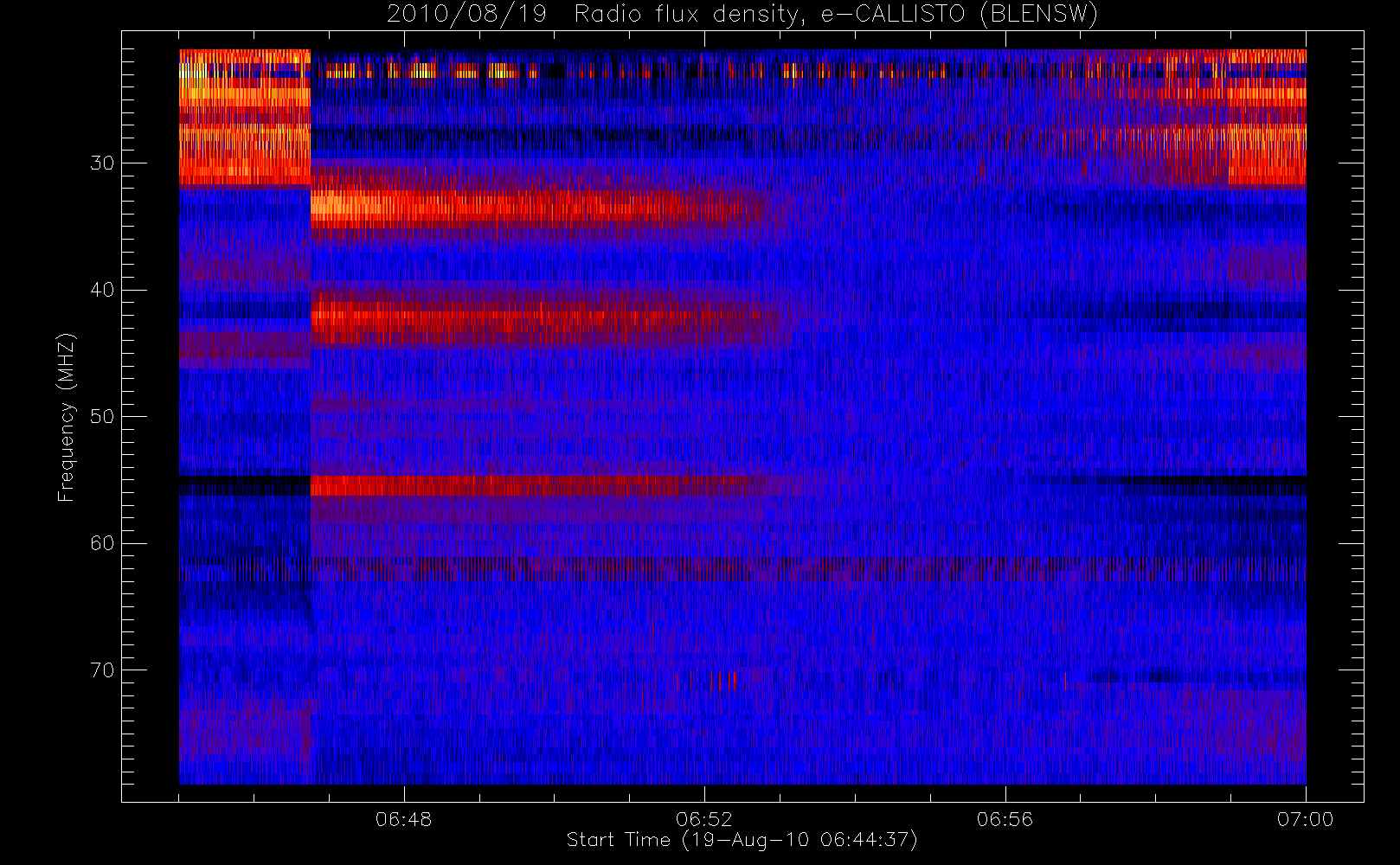Click the 07:00 time tick label
Image resolution: width=1400 pixels, height=865 pixels.
[x=1305, y=819]
